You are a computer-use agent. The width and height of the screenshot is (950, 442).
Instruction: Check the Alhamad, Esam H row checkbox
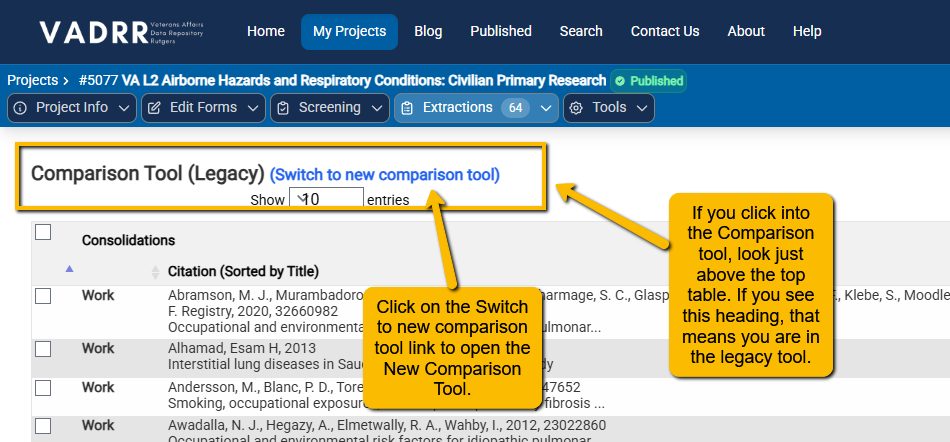pos(43,349)
